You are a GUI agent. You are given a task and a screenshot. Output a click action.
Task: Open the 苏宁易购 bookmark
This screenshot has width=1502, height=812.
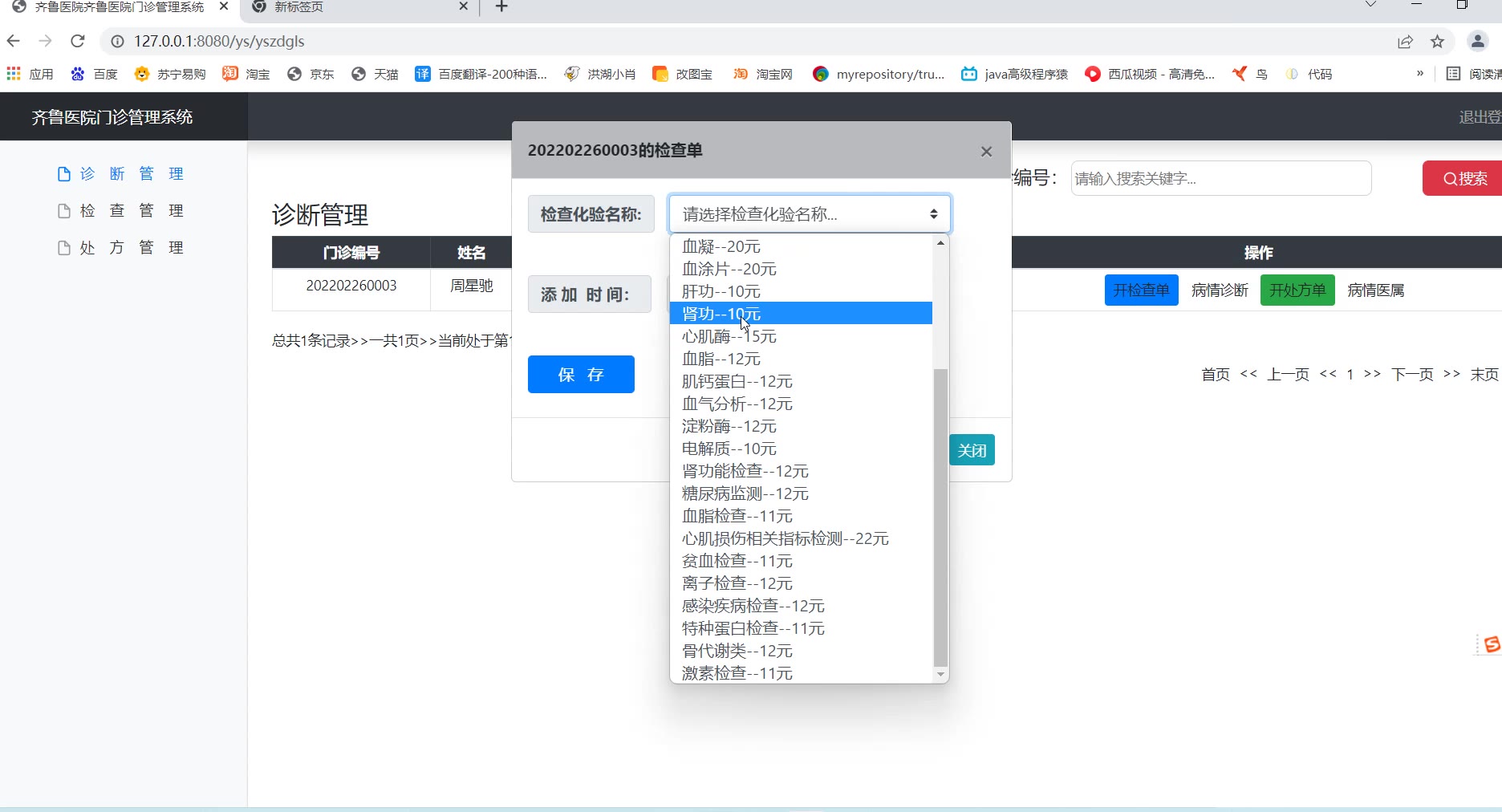pos(170,74)
